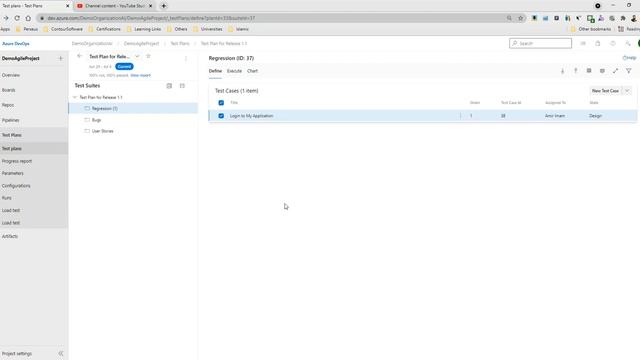
Task: Star the Test Plan for Release as favorite
Action: point(149,56)
